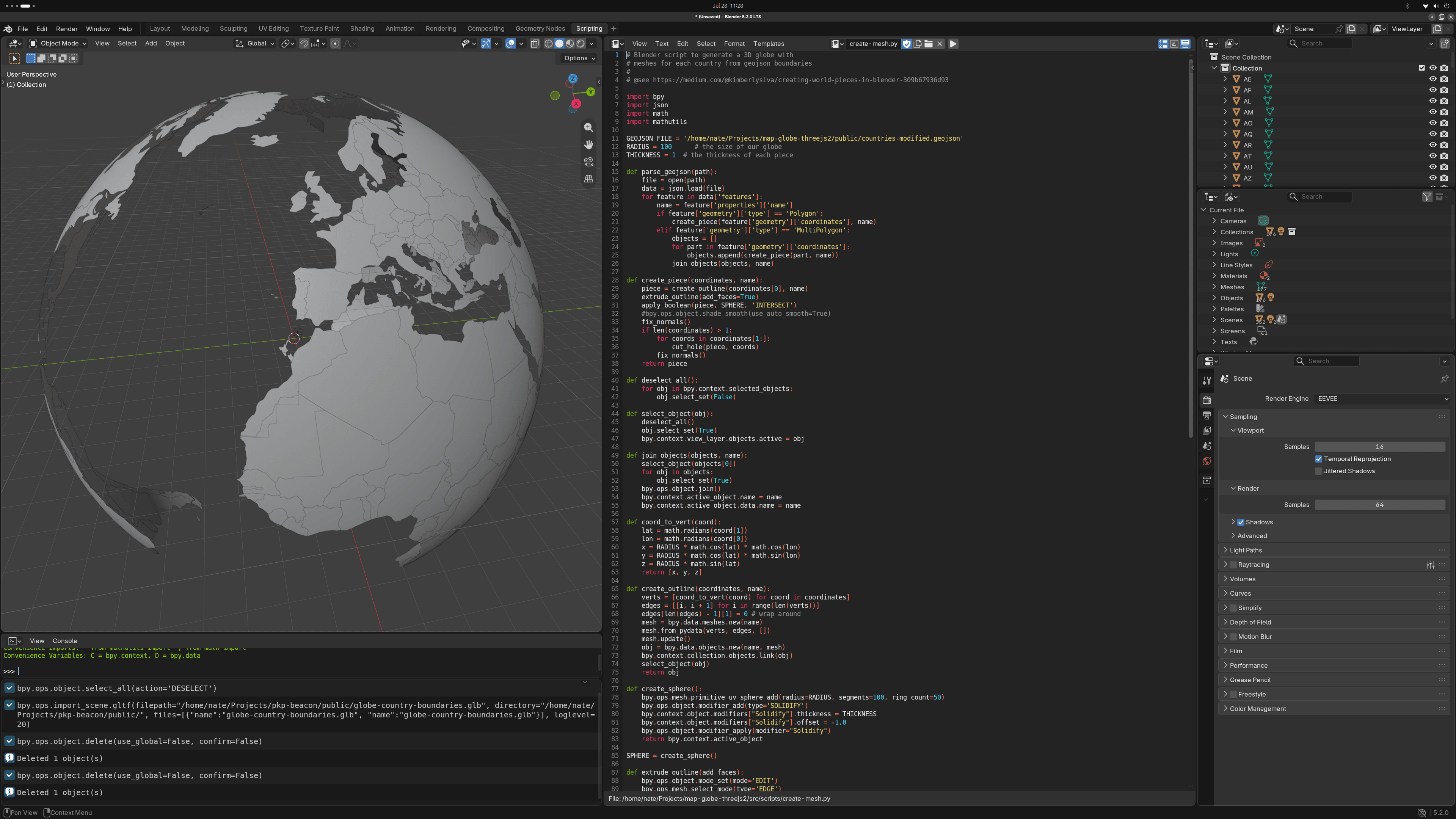Click the pan hand gizmo in the viewport
The width and height of the screenshot is (1456, 819).
pos(588,145)
